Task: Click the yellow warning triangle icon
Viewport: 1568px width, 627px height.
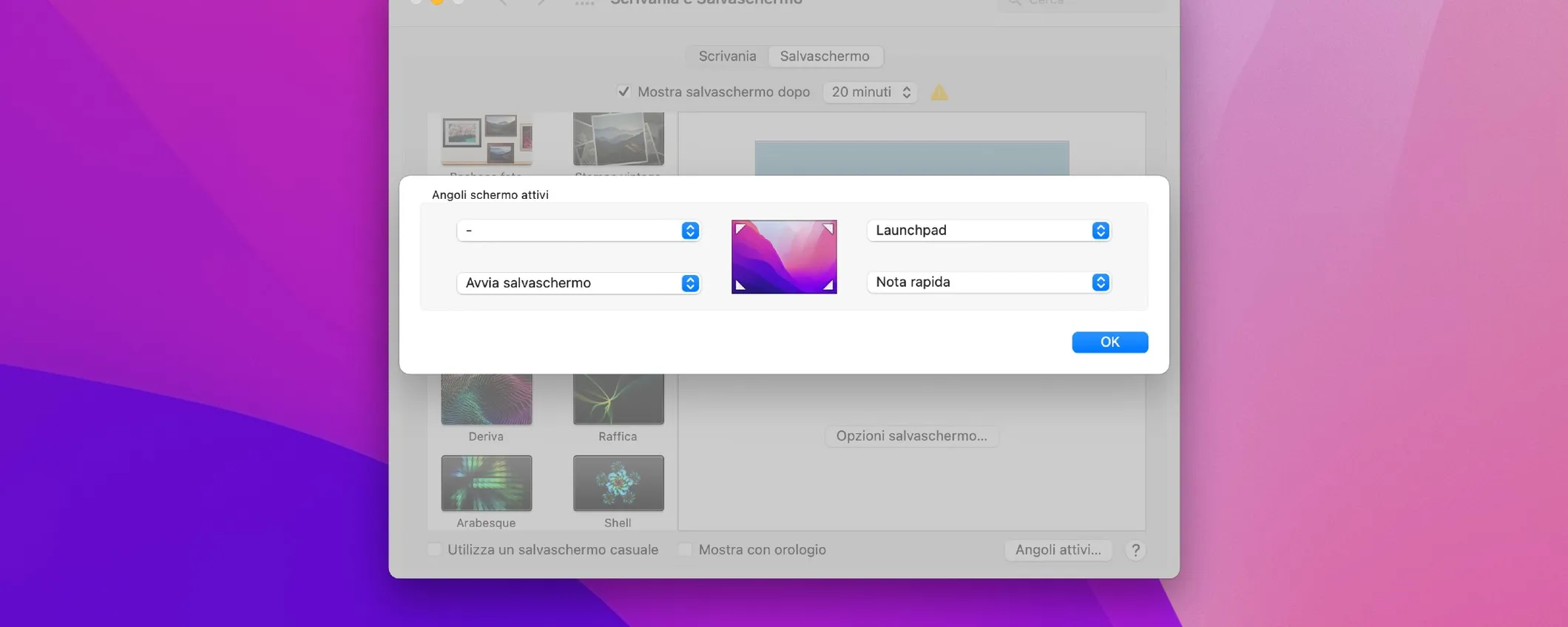Action: (939, 92)
